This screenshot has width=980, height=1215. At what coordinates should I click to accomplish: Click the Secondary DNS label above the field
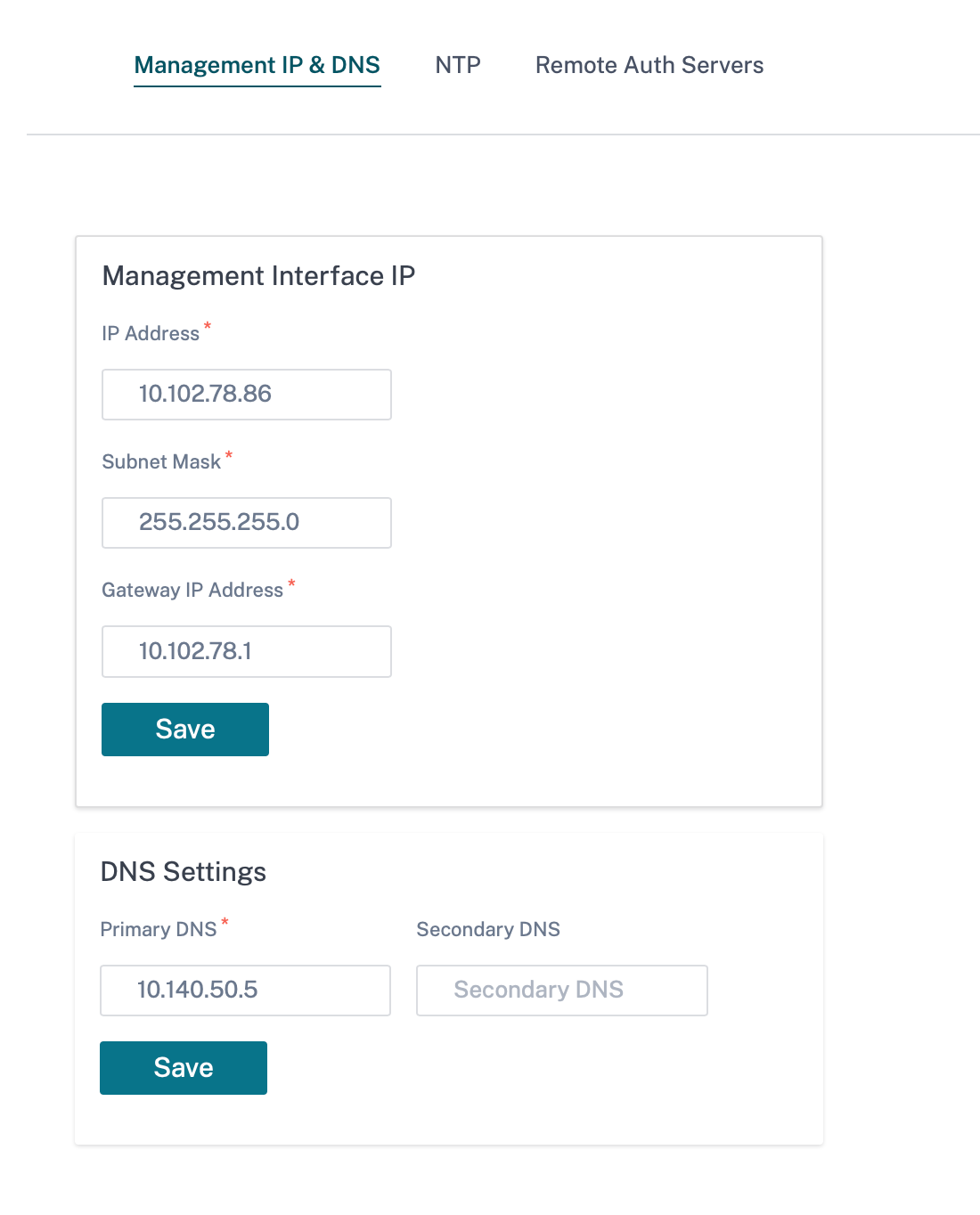click(x=488, y=929)
